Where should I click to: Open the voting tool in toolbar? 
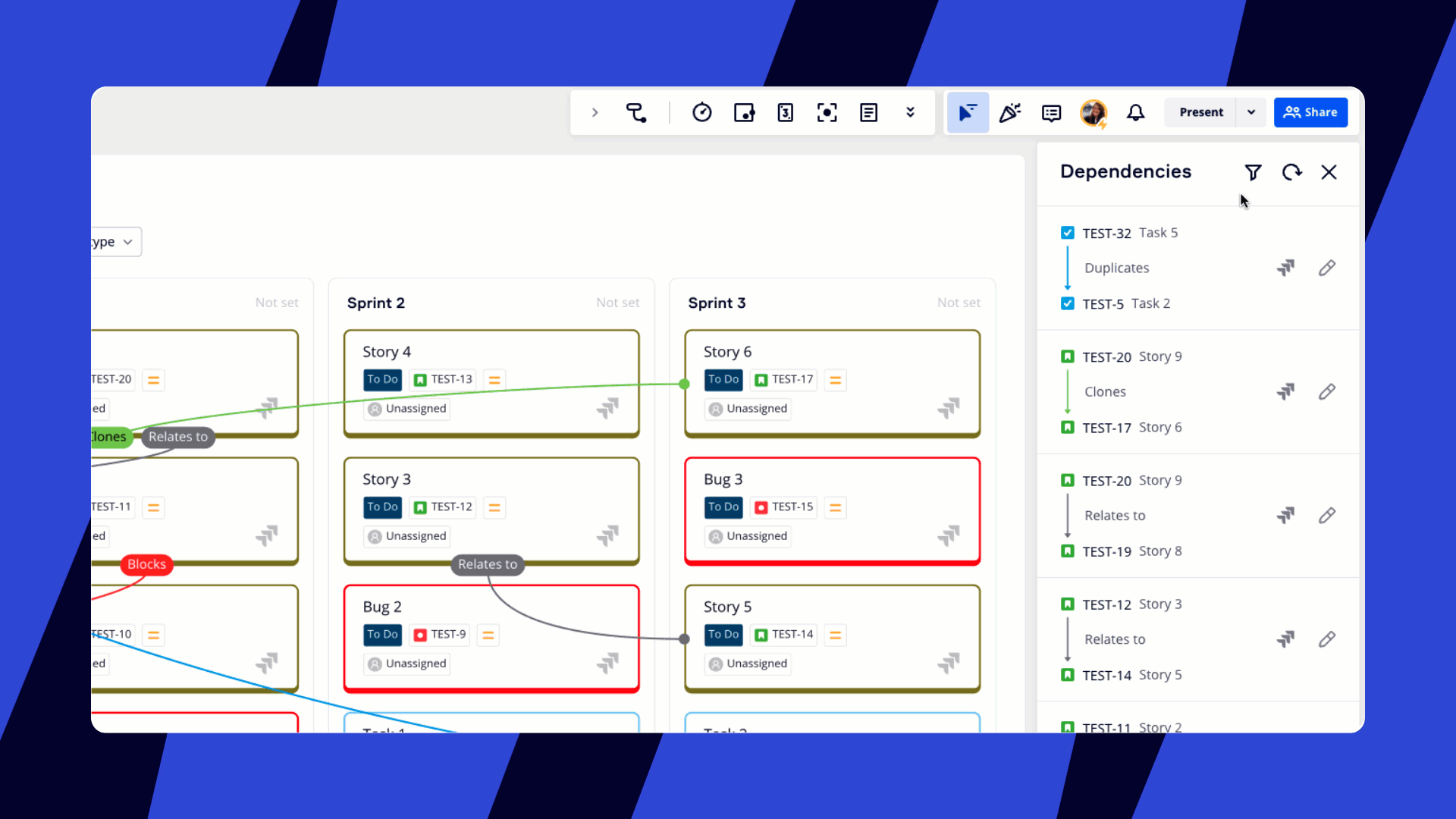pyautogui.click(x=744, y=113)
